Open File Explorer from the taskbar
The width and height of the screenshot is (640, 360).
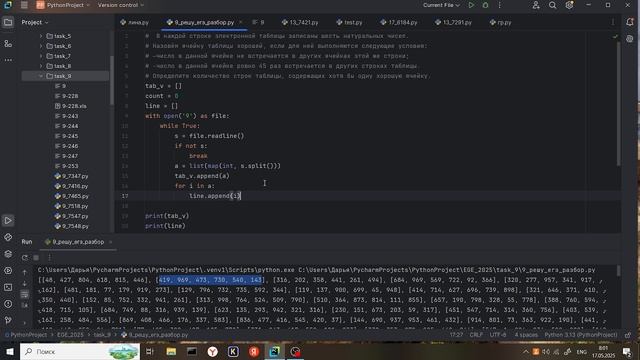(171, 351)
